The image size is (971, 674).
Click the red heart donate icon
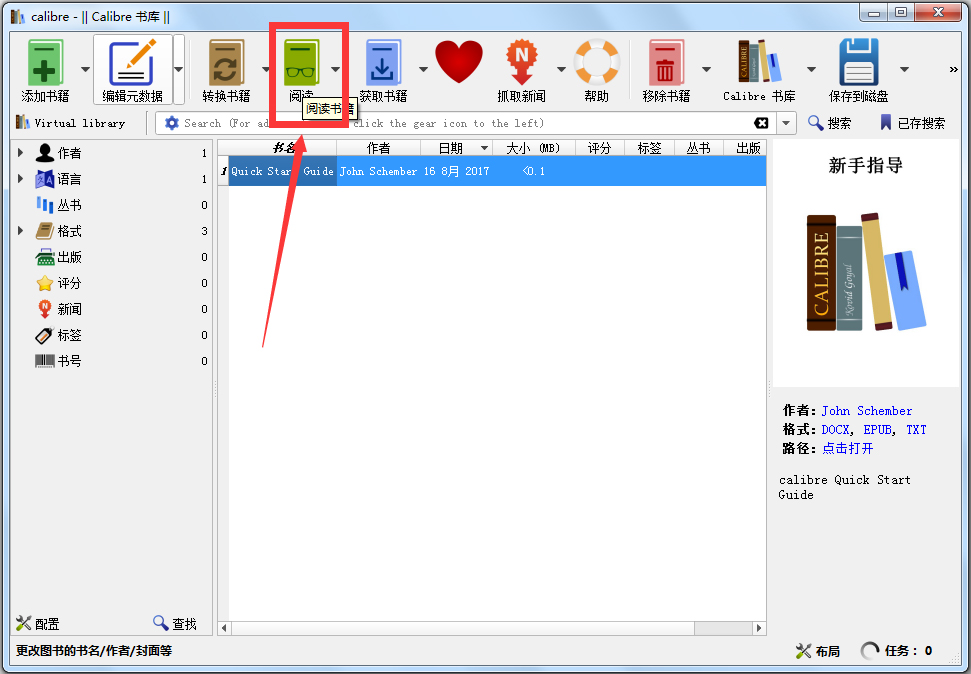459,62
